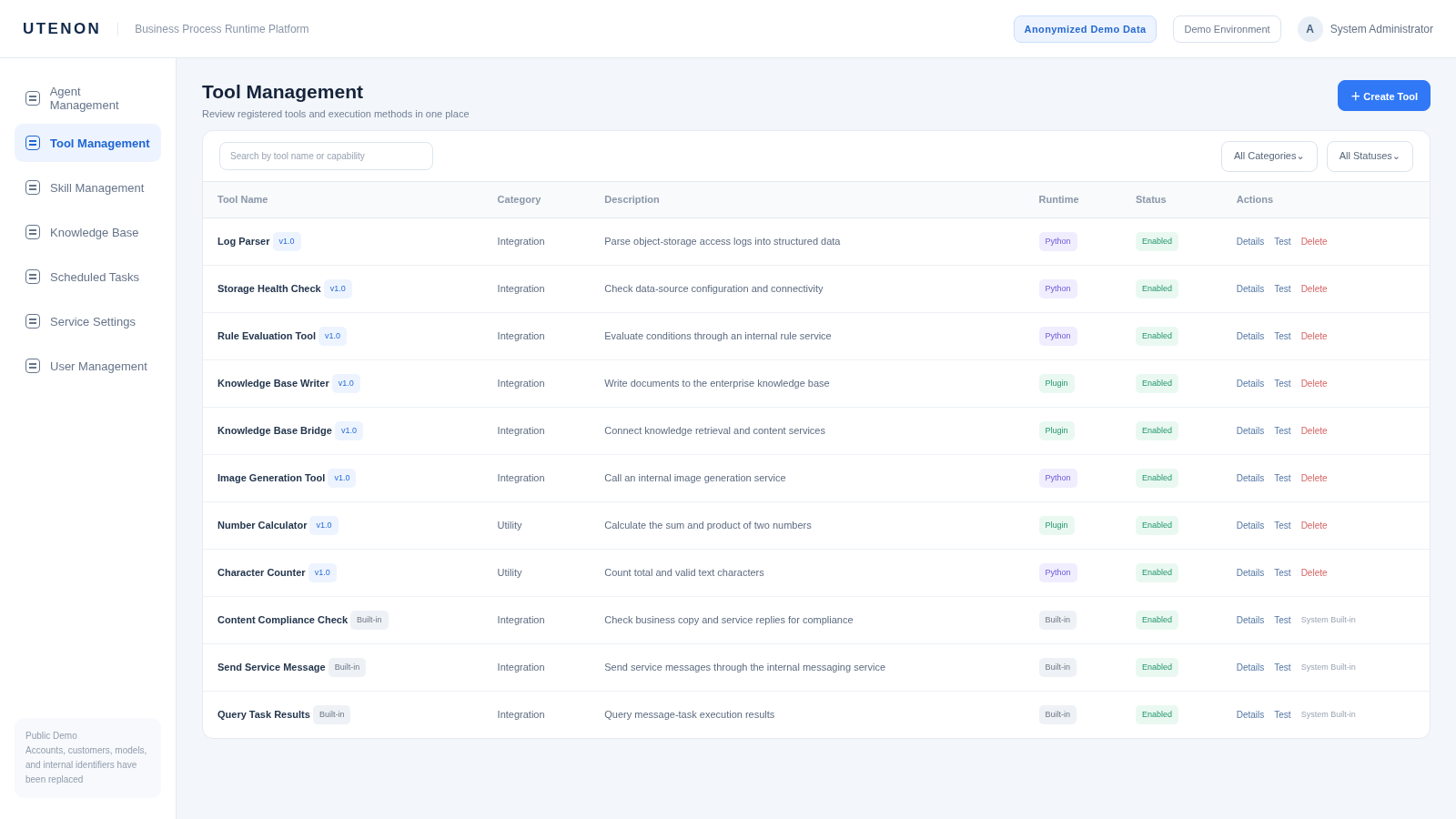Viewport: 1456px width, 819px height.
Task: Click the Enabled status of Query Task Results
Action: [x=1157, y=714]
